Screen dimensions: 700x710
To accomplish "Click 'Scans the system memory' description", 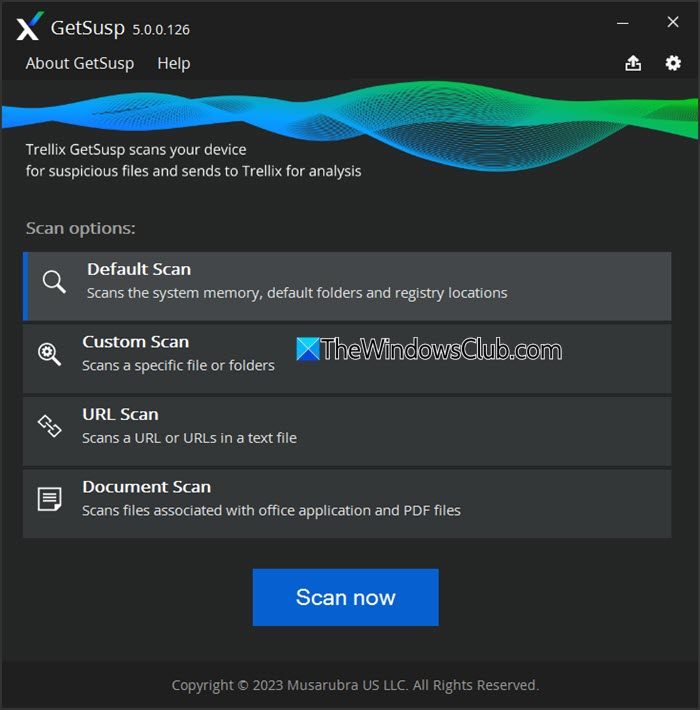I will [x=297, y=293].
